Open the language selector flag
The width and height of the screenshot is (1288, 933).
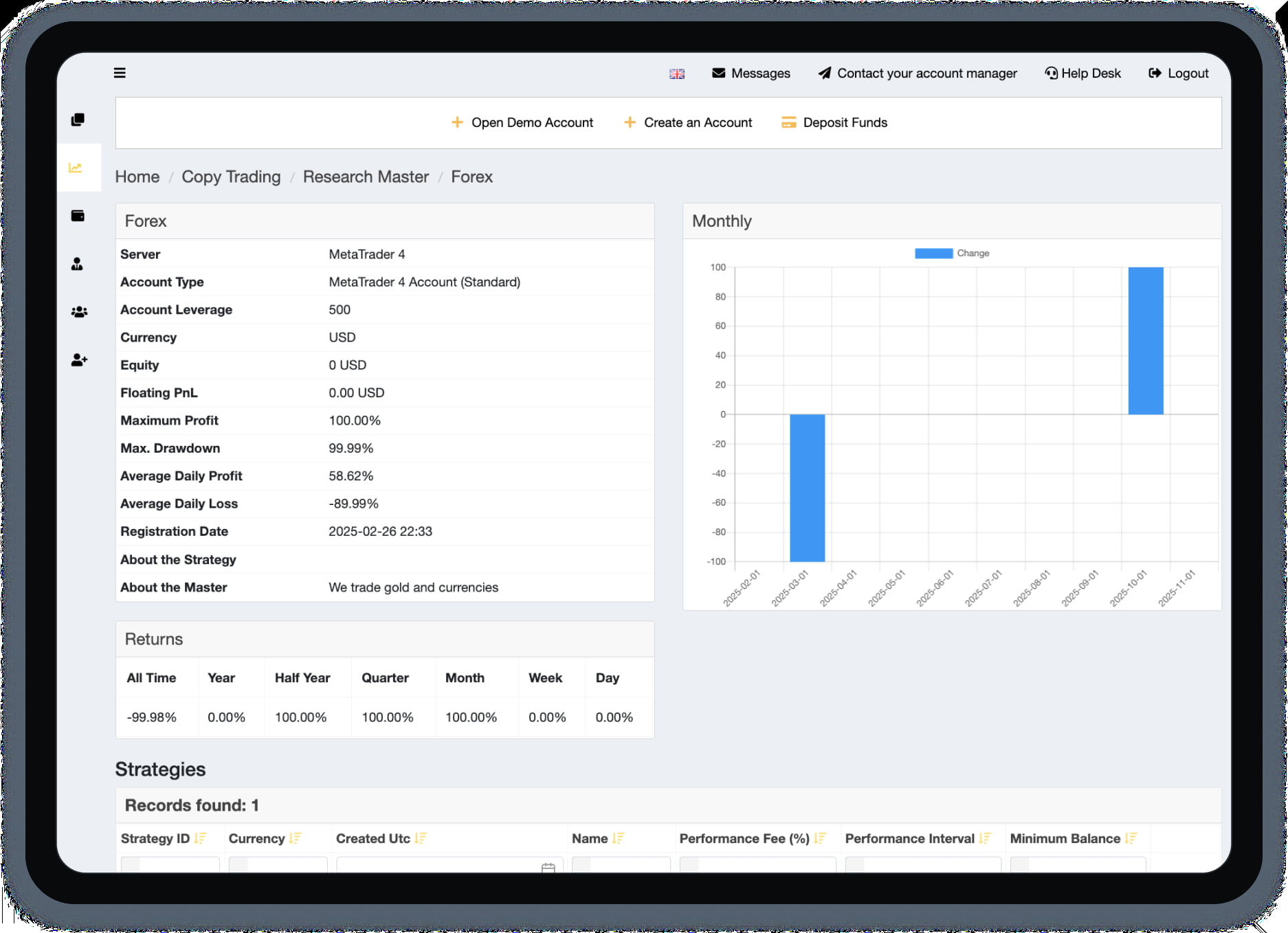click(676, 73)
